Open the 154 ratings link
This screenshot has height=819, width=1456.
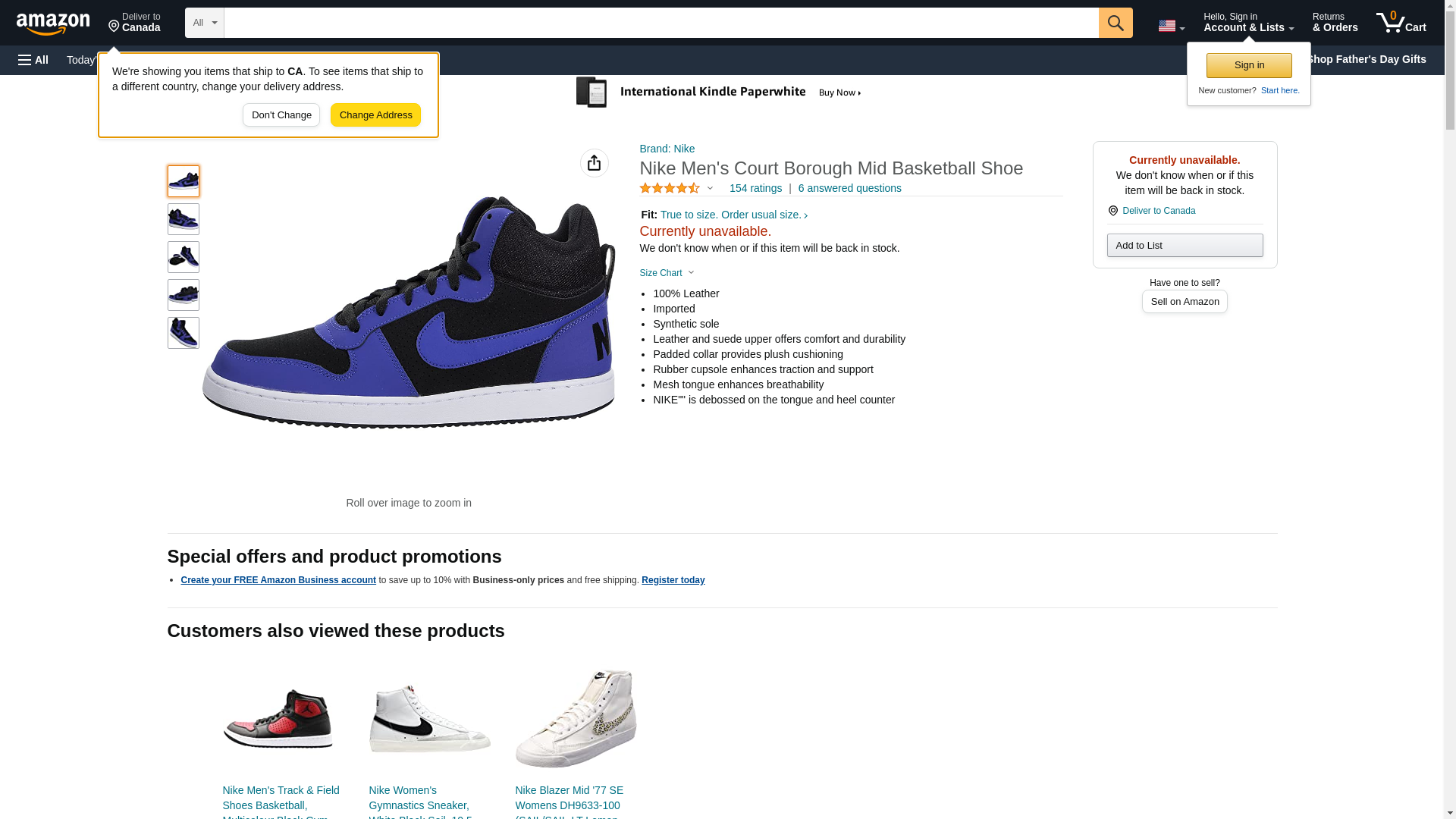[x=755, y=188]
